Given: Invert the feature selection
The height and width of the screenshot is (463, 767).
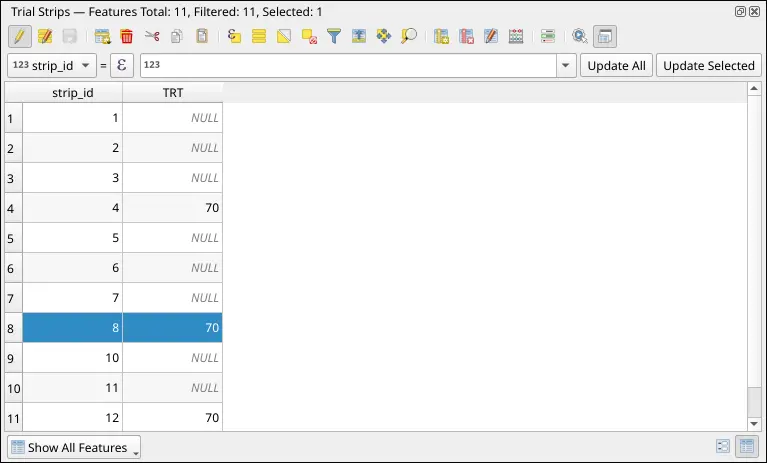Looking at the screenshot, I should coord(284,37).
